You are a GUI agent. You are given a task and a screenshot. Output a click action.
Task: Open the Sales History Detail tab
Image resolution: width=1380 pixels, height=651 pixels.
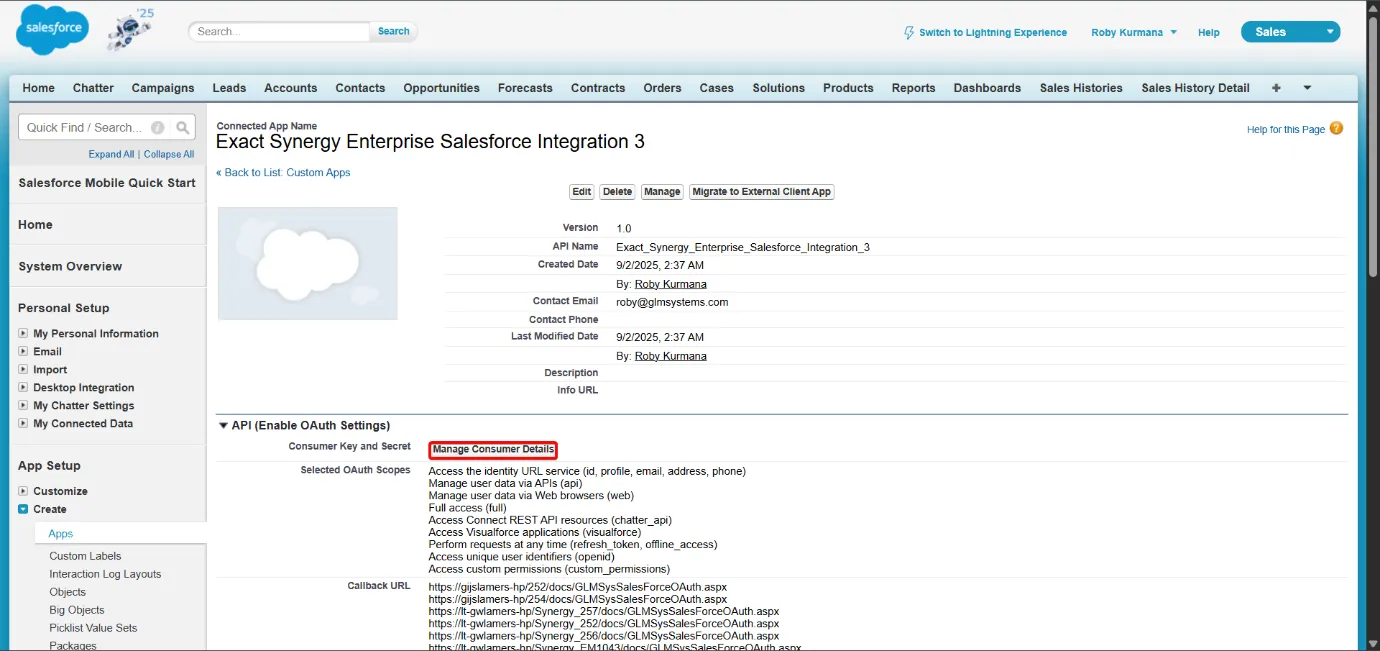tap(1196, 88)
